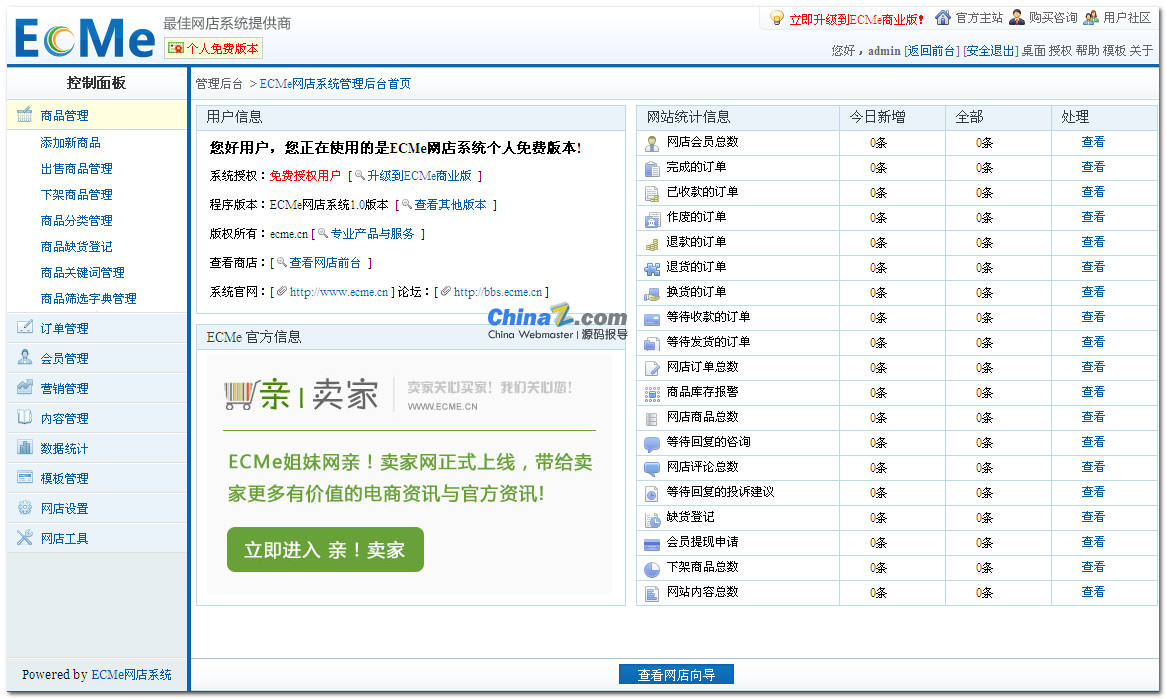Click the 会员提现申请 card icon
Screen dimensions: 1166x699
[x=651, y=544]
